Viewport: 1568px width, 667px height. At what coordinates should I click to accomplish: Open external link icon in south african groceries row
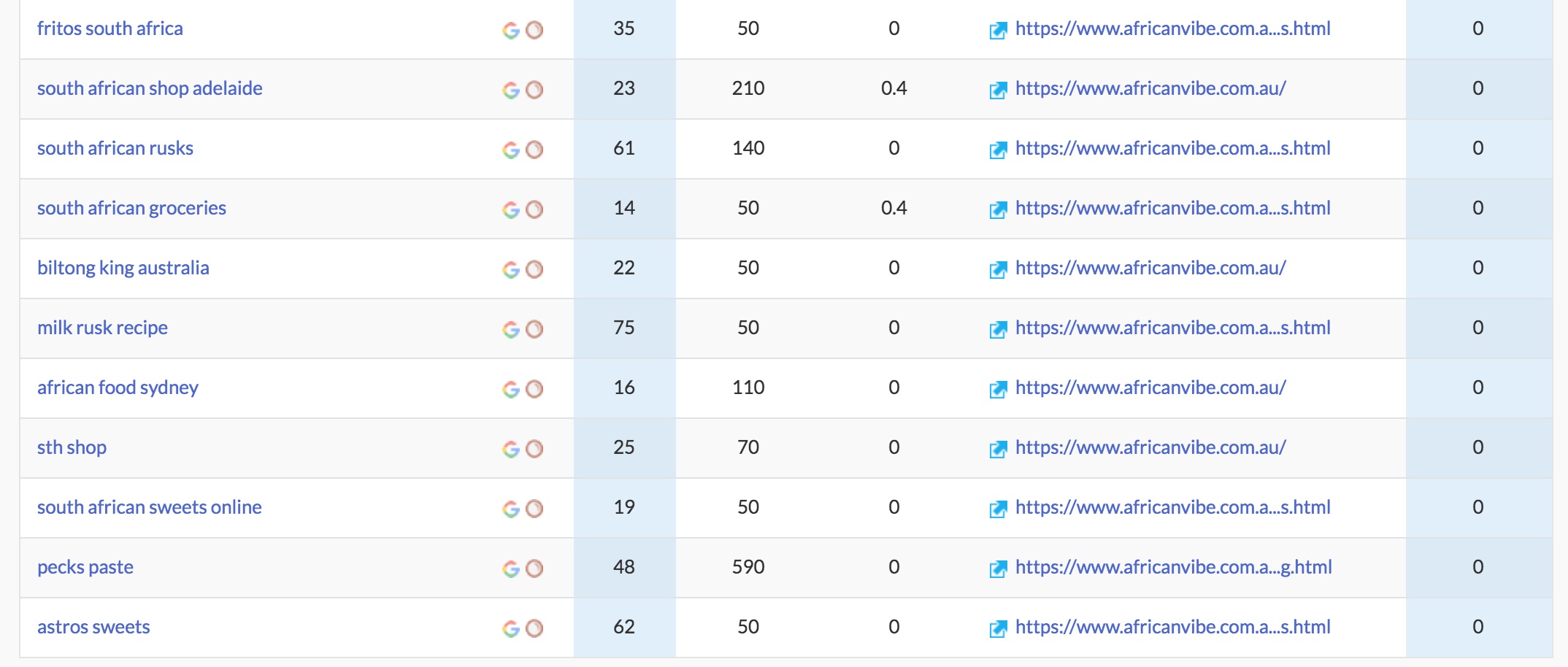(x=998, y=209)
